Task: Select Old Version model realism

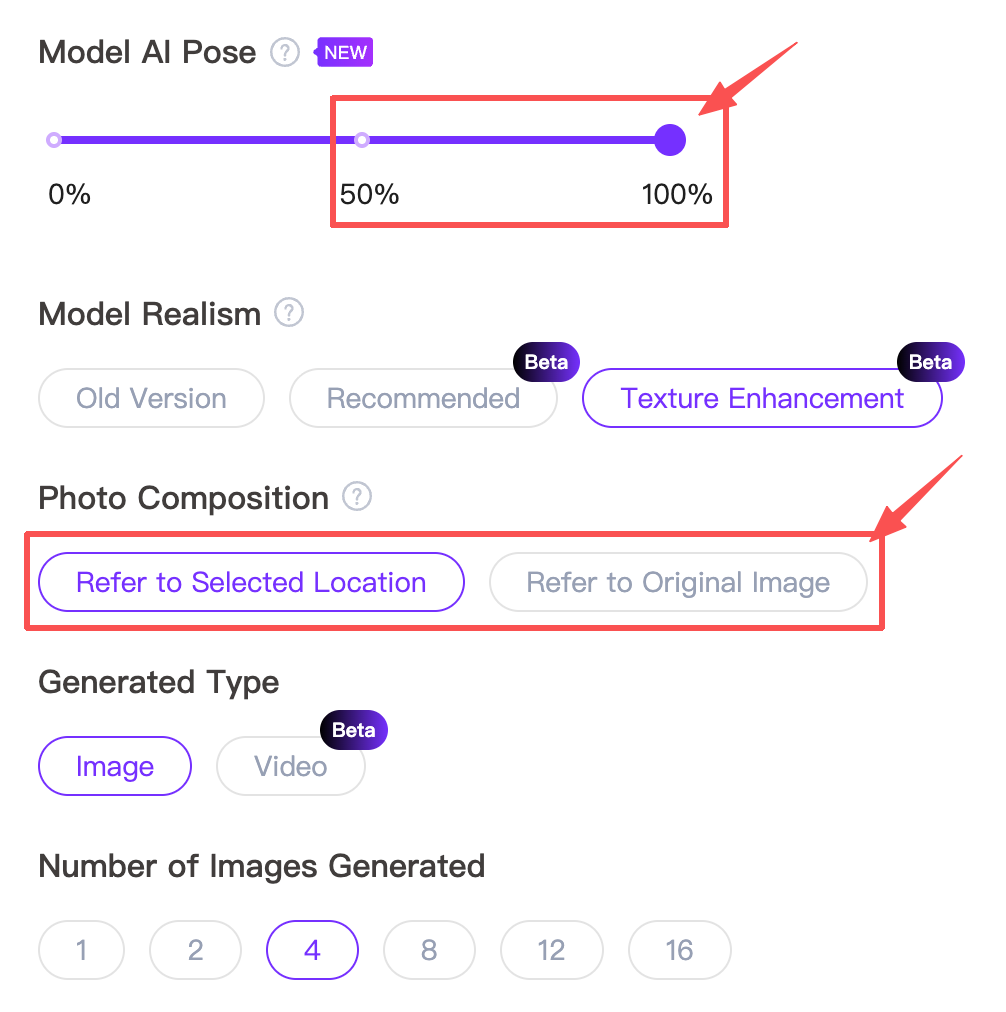Action: click(x=151, y=398)
